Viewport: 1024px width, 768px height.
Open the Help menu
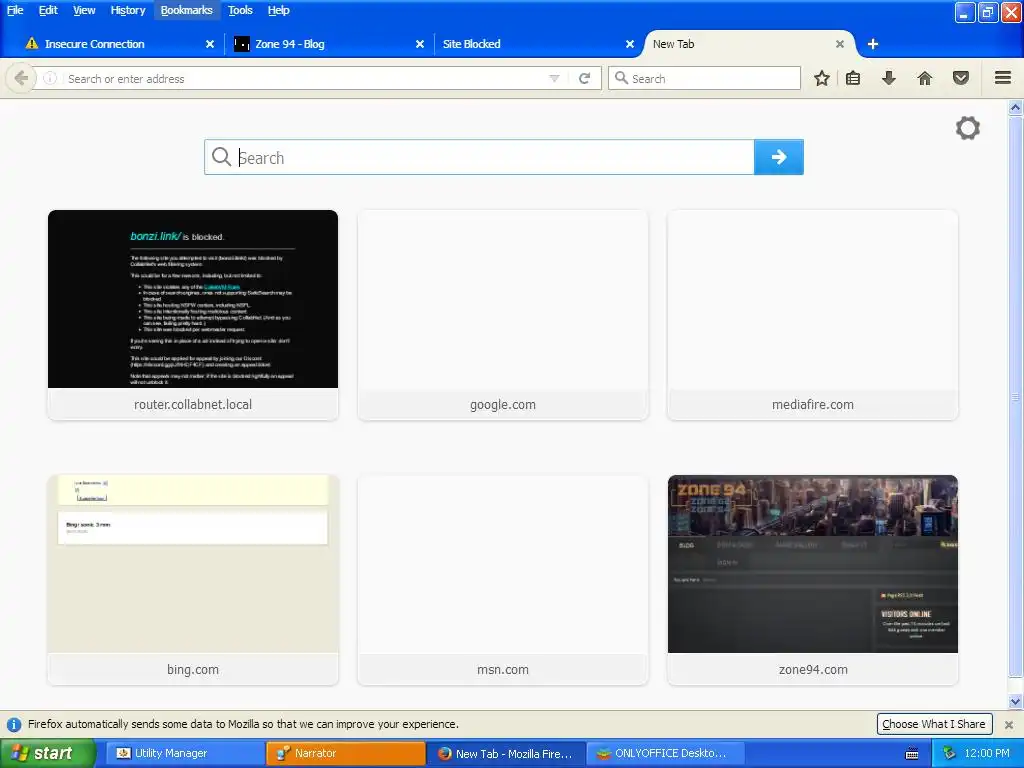pyautogui.click(x=278, y=10)
